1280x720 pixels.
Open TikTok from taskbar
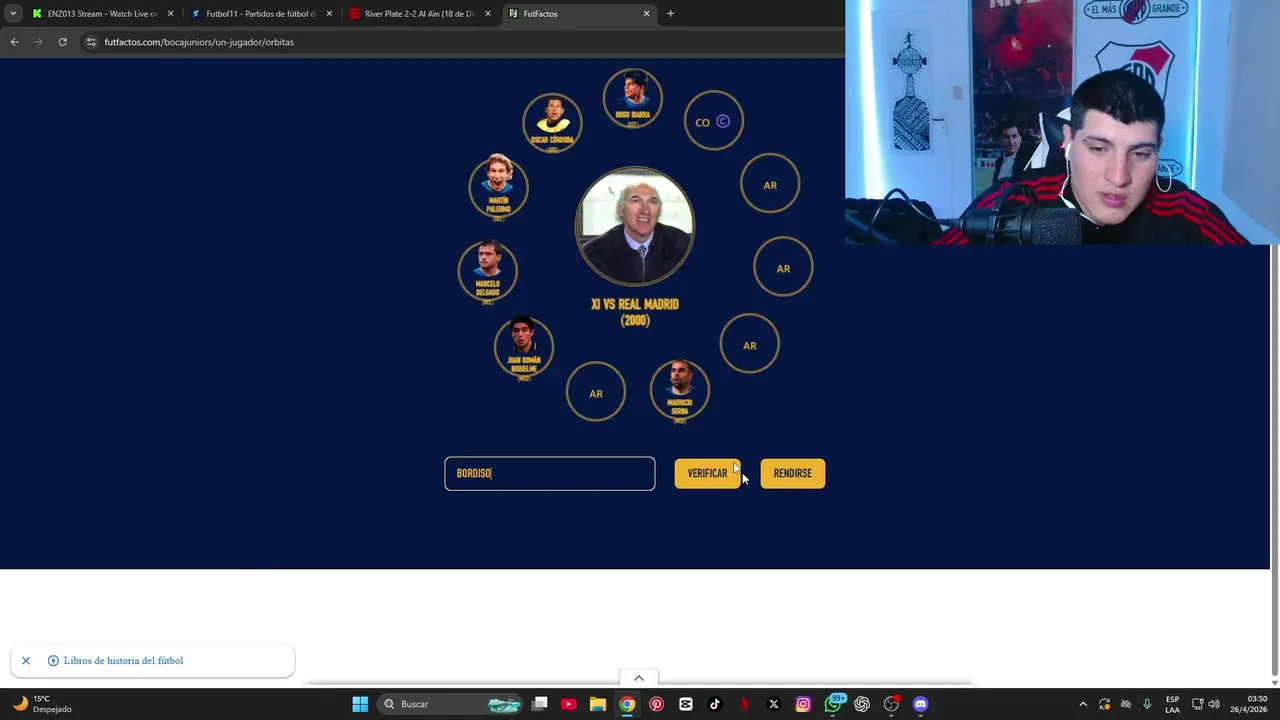coord(715,704)
